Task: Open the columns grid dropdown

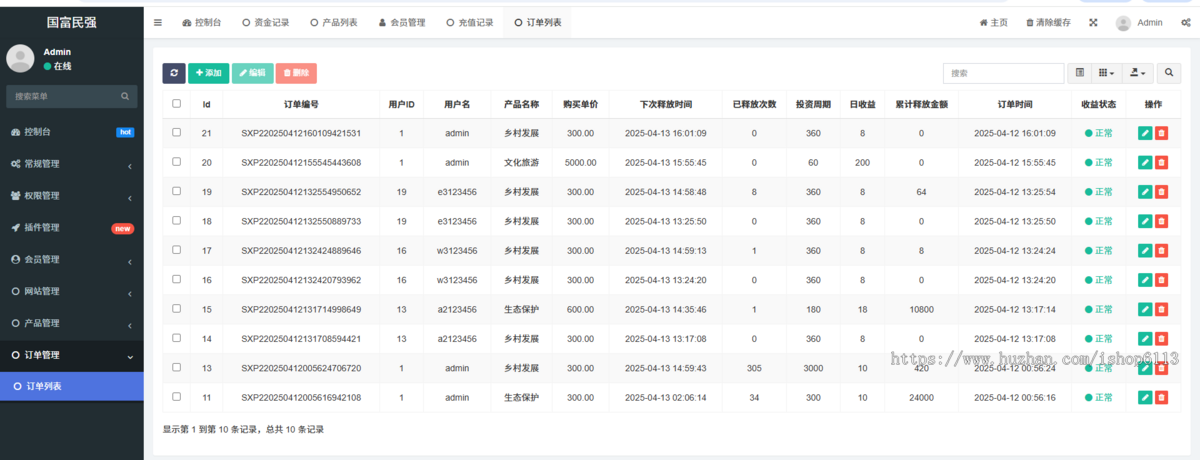Action: [1105, 73]
